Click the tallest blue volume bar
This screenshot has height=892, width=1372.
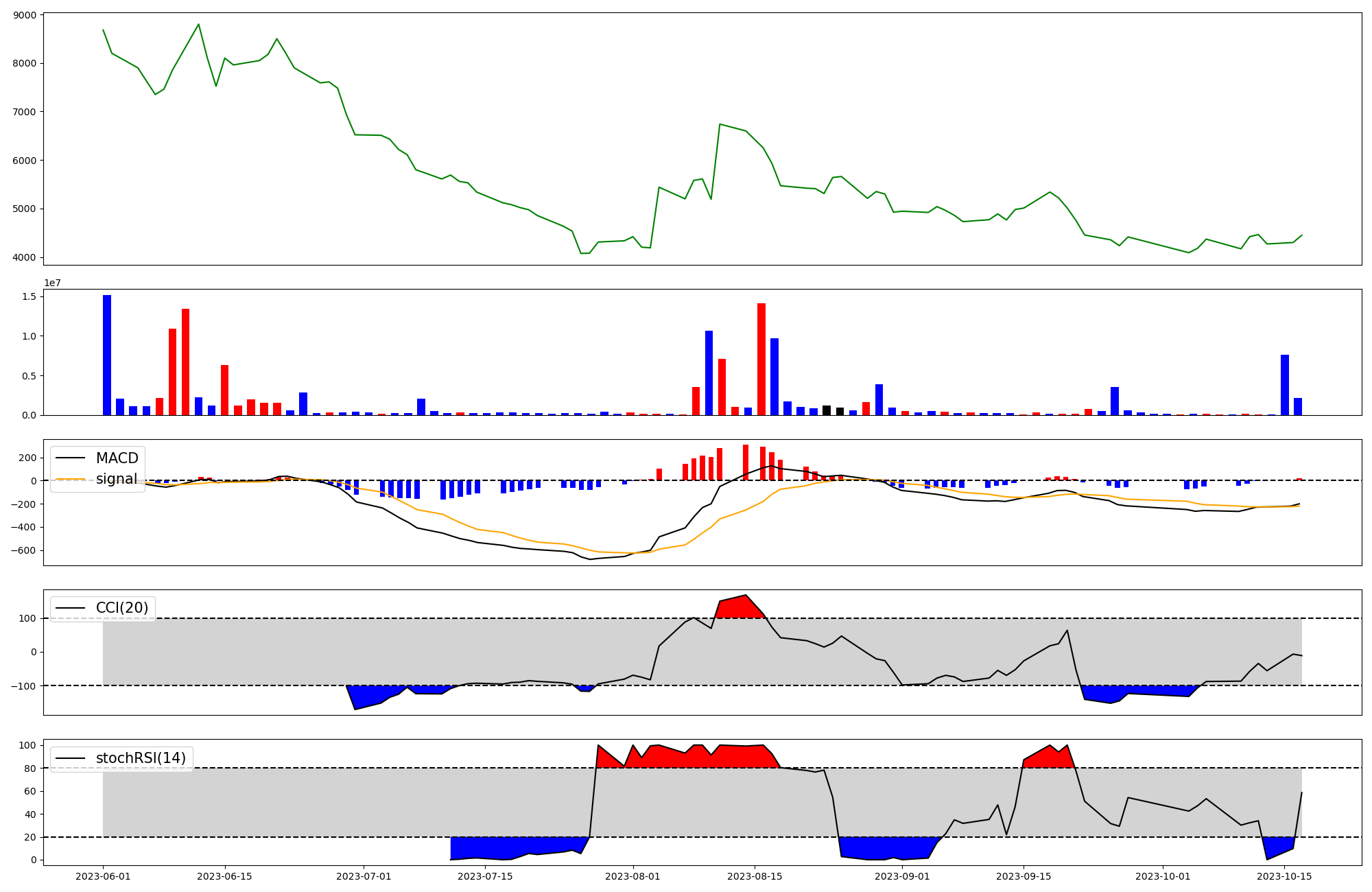point(107,355)
